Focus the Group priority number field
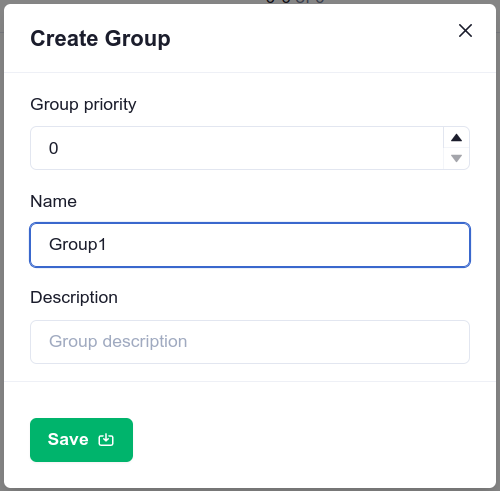The height and width of the screenshot is (491, 500). [x=237, y=148]
